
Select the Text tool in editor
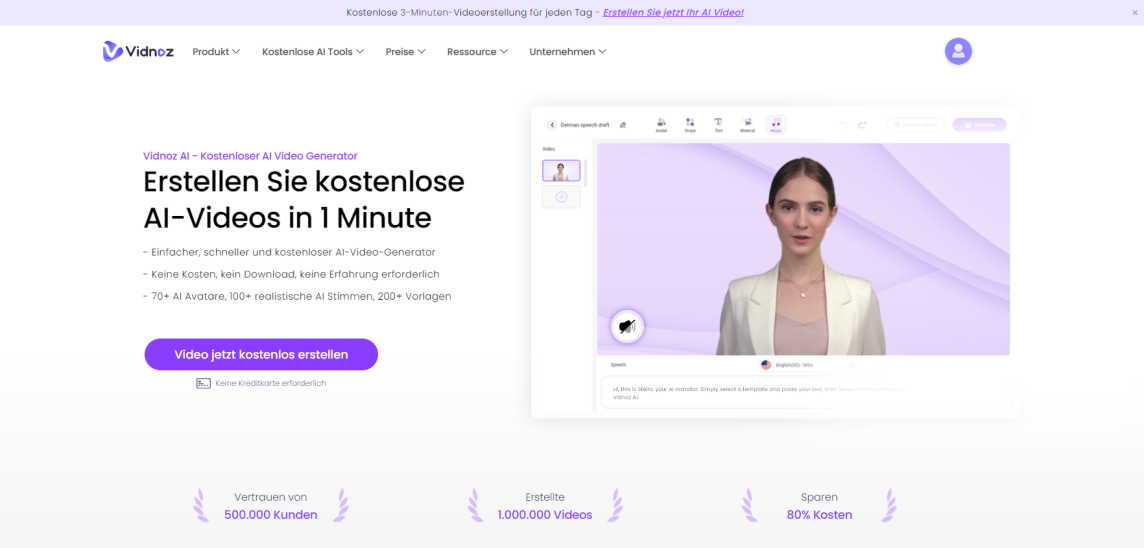pos(718,125)
